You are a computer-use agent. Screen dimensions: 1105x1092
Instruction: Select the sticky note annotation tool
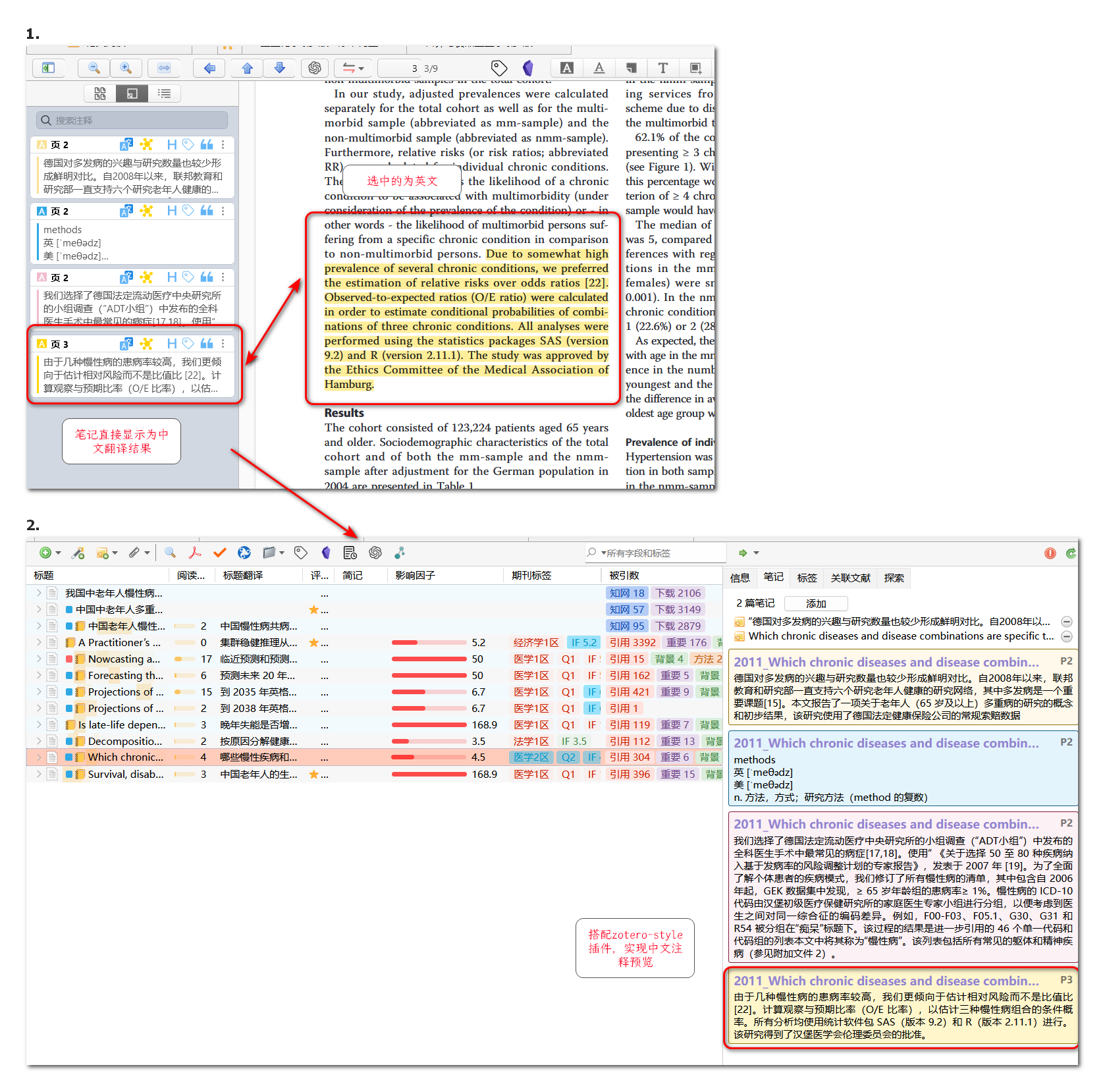(x=631, y=68)
